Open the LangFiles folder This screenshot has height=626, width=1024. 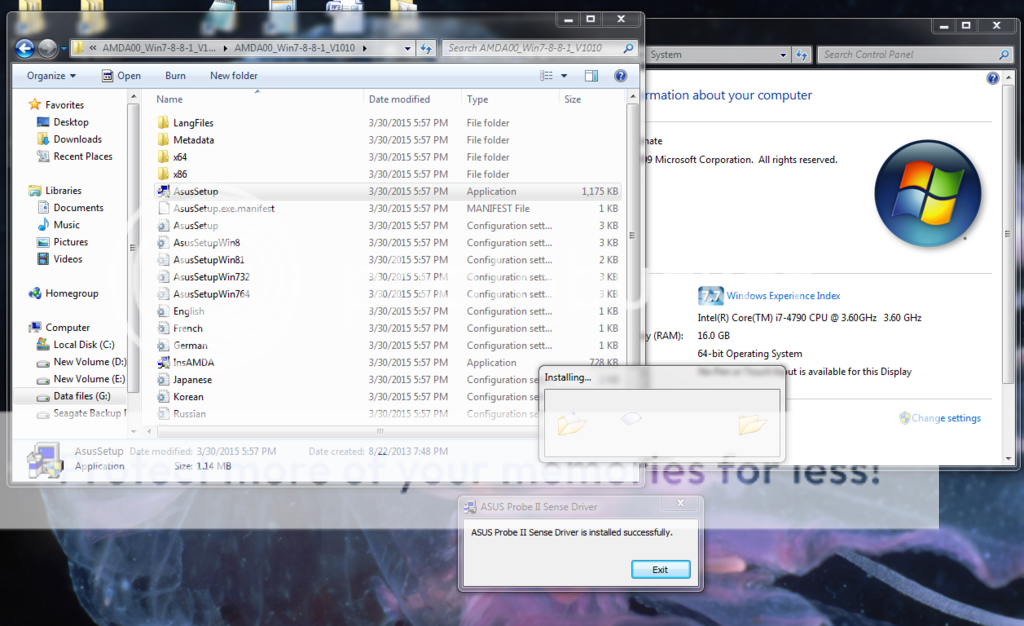193,123
